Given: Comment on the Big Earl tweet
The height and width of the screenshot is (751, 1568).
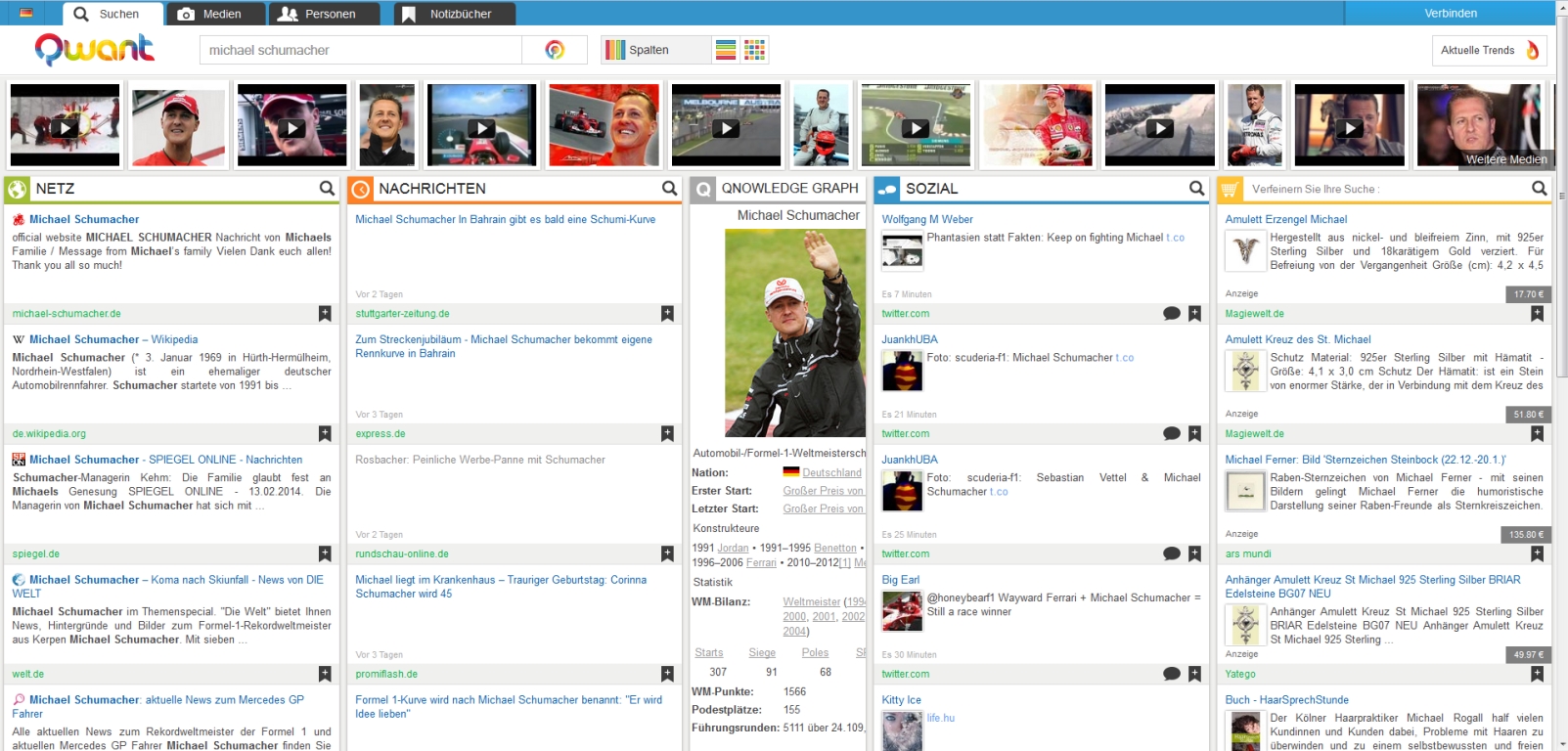Looking at the screenshot, I should [1172, 675].
